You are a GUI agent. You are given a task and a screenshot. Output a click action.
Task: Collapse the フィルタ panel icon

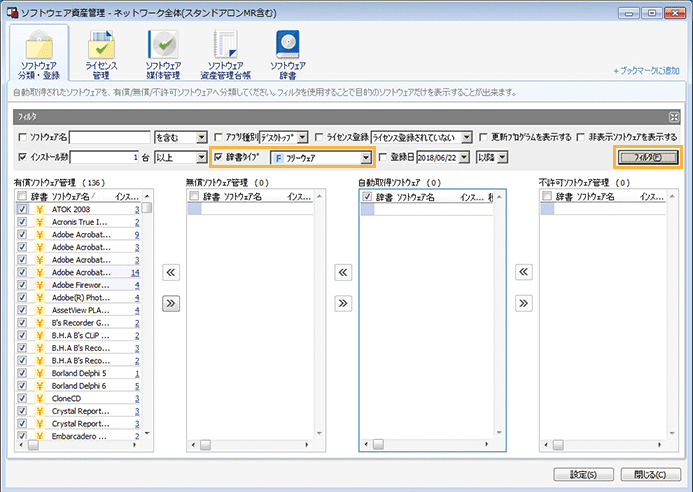674,117
